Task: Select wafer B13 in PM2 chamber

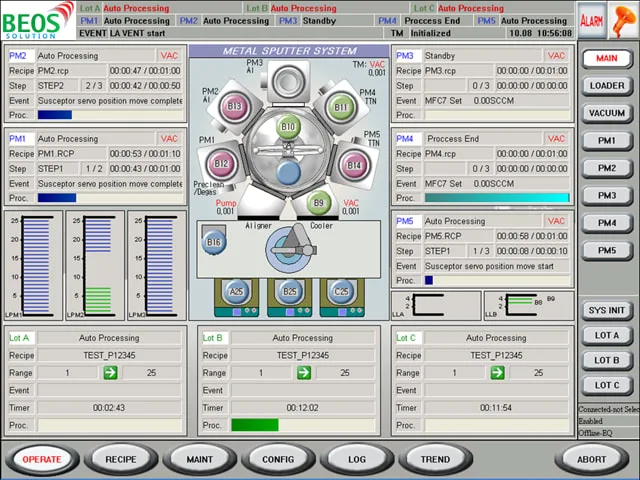Action: [x=234, y=107]
